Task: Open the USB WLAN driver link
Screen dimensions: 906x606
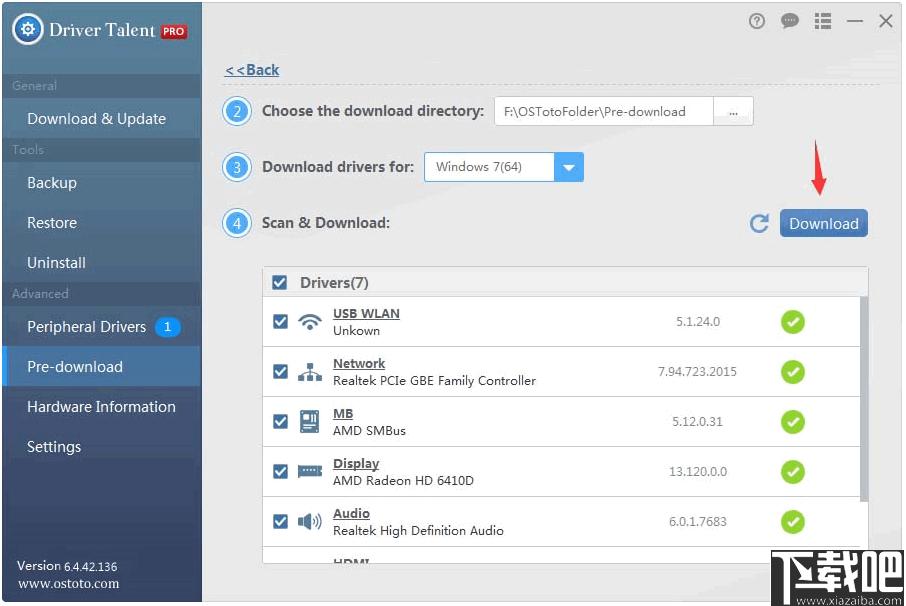Action: click(x=366, y=313)
